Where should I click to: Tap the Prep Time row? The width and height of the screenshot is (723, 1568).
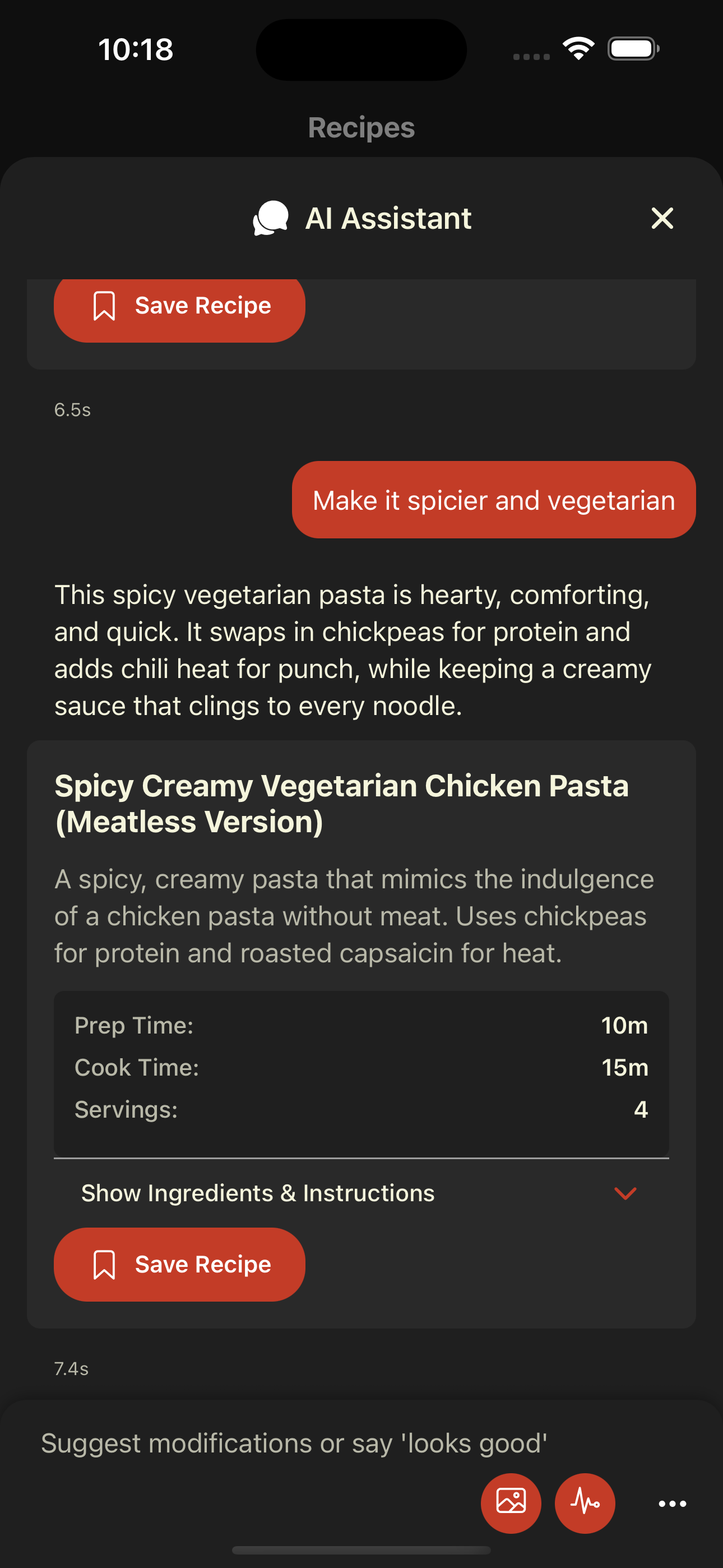point(361,1026)
